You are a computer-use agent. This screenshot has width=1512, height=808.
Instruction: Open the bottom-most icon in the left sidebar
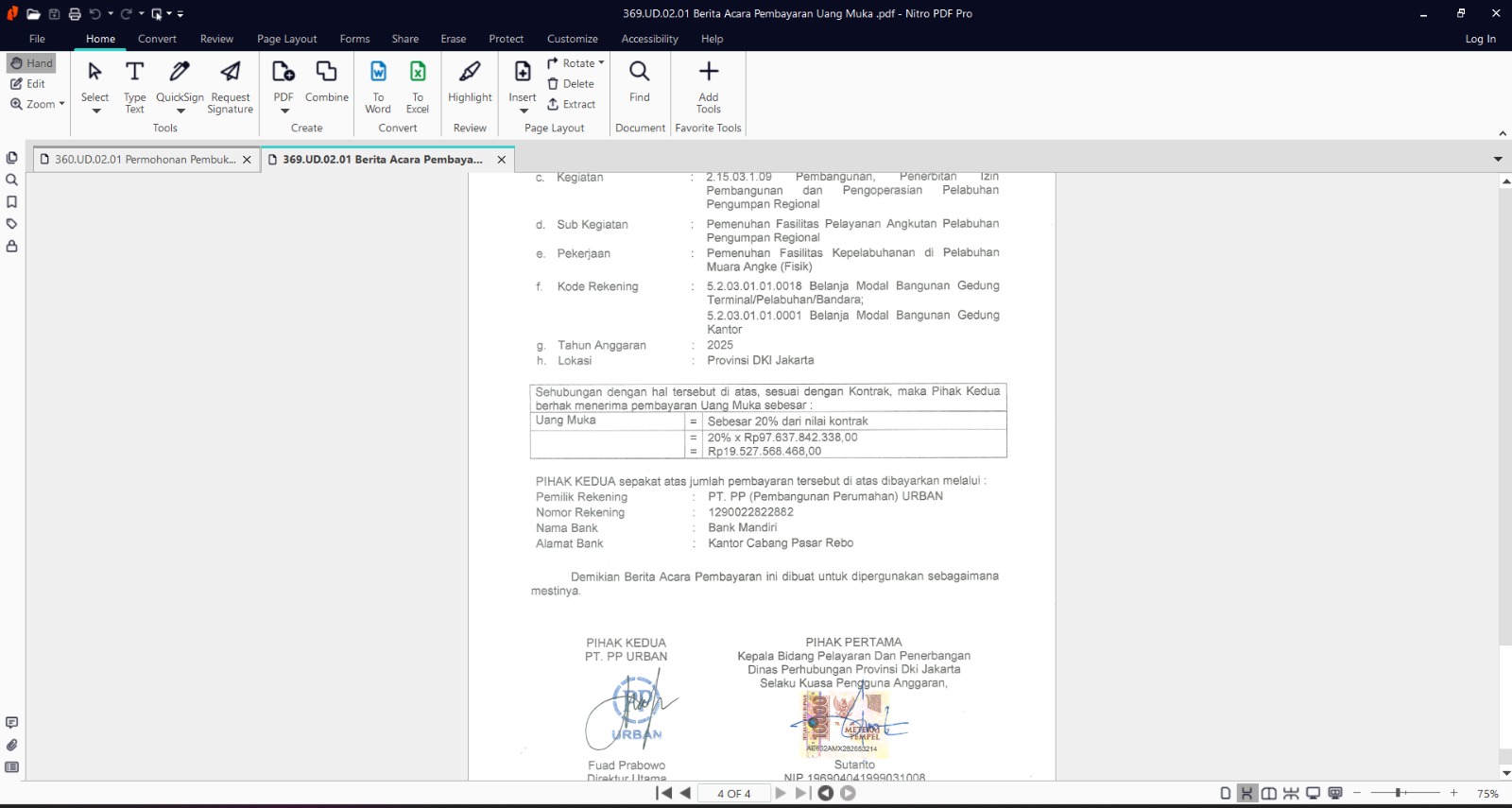point(12,767)
